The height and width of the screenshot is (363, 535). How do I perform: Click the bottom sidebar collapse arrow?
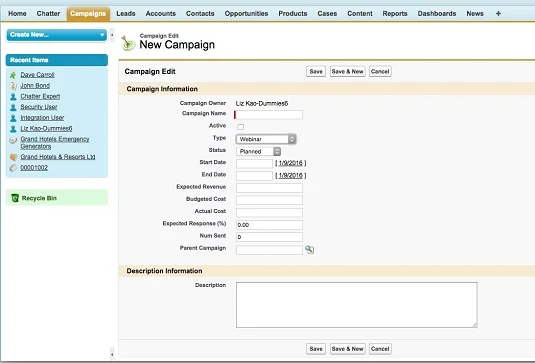[112, 354]
